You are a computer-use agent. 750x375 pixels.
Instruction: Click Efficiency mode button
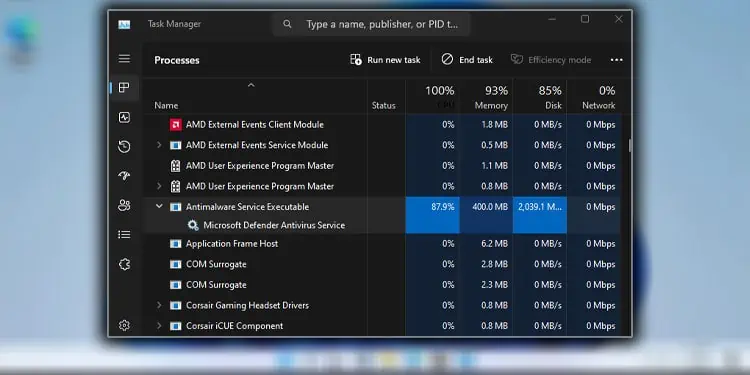(x=551, y=60)
